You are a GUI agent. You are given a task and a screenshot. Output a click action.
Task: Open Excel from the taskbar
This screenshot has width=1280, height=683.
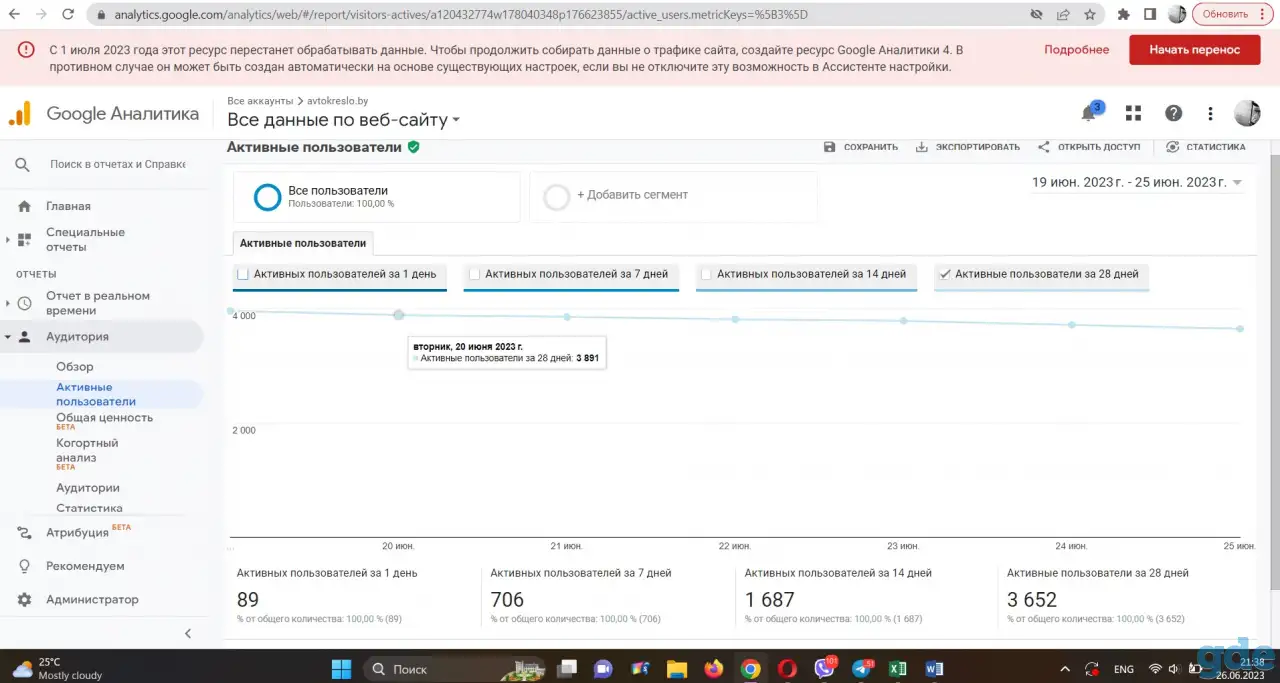tap(898, 669)
